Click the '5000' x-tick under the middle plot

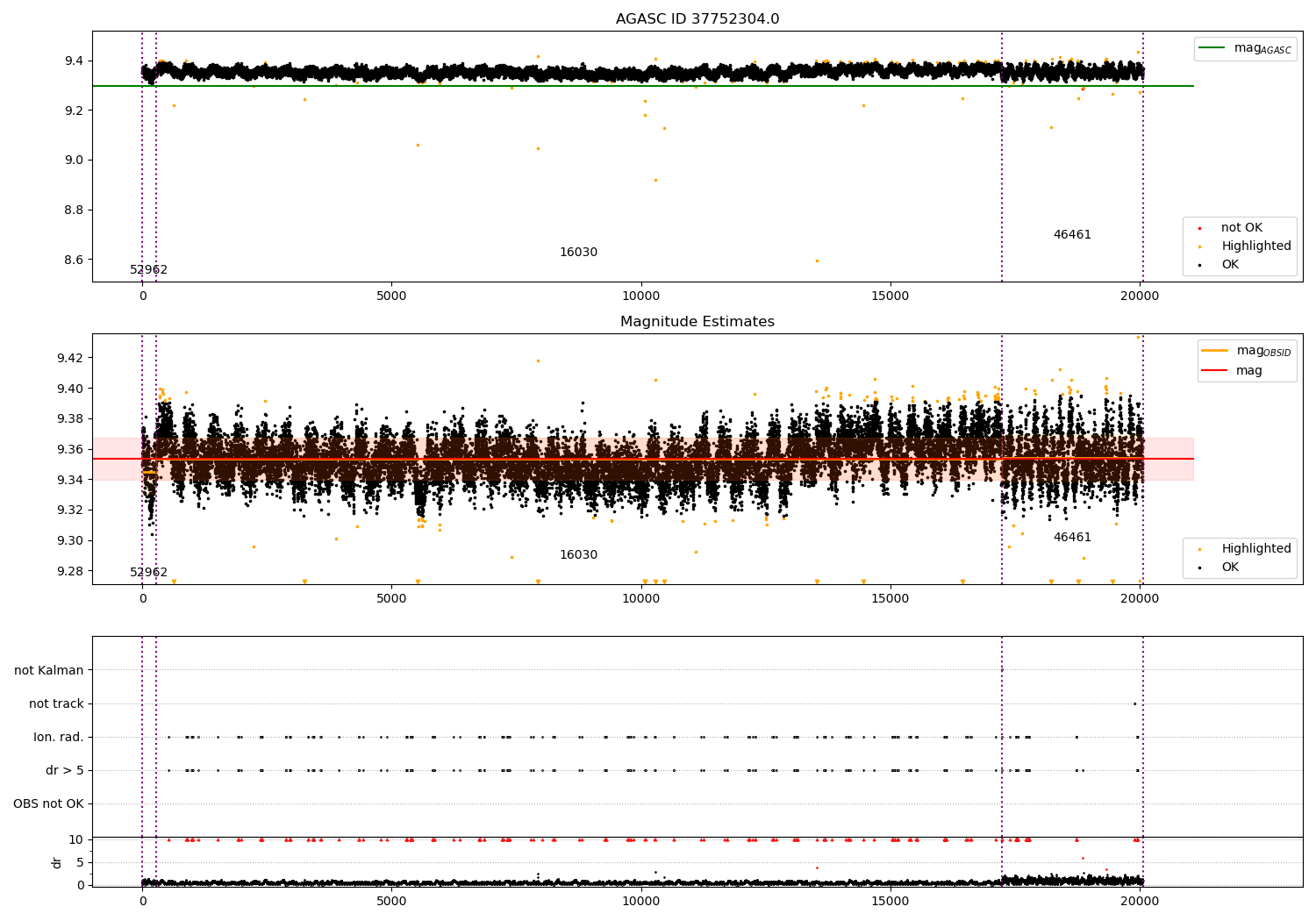[x=392, y=599]
